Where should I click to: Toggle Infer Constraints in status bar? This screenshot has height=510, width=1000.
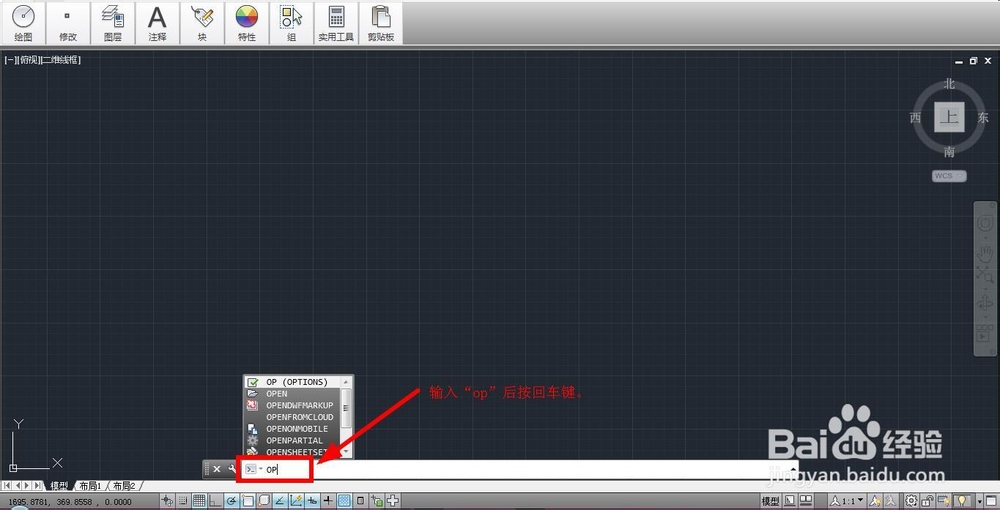click(x=167, y=501)
